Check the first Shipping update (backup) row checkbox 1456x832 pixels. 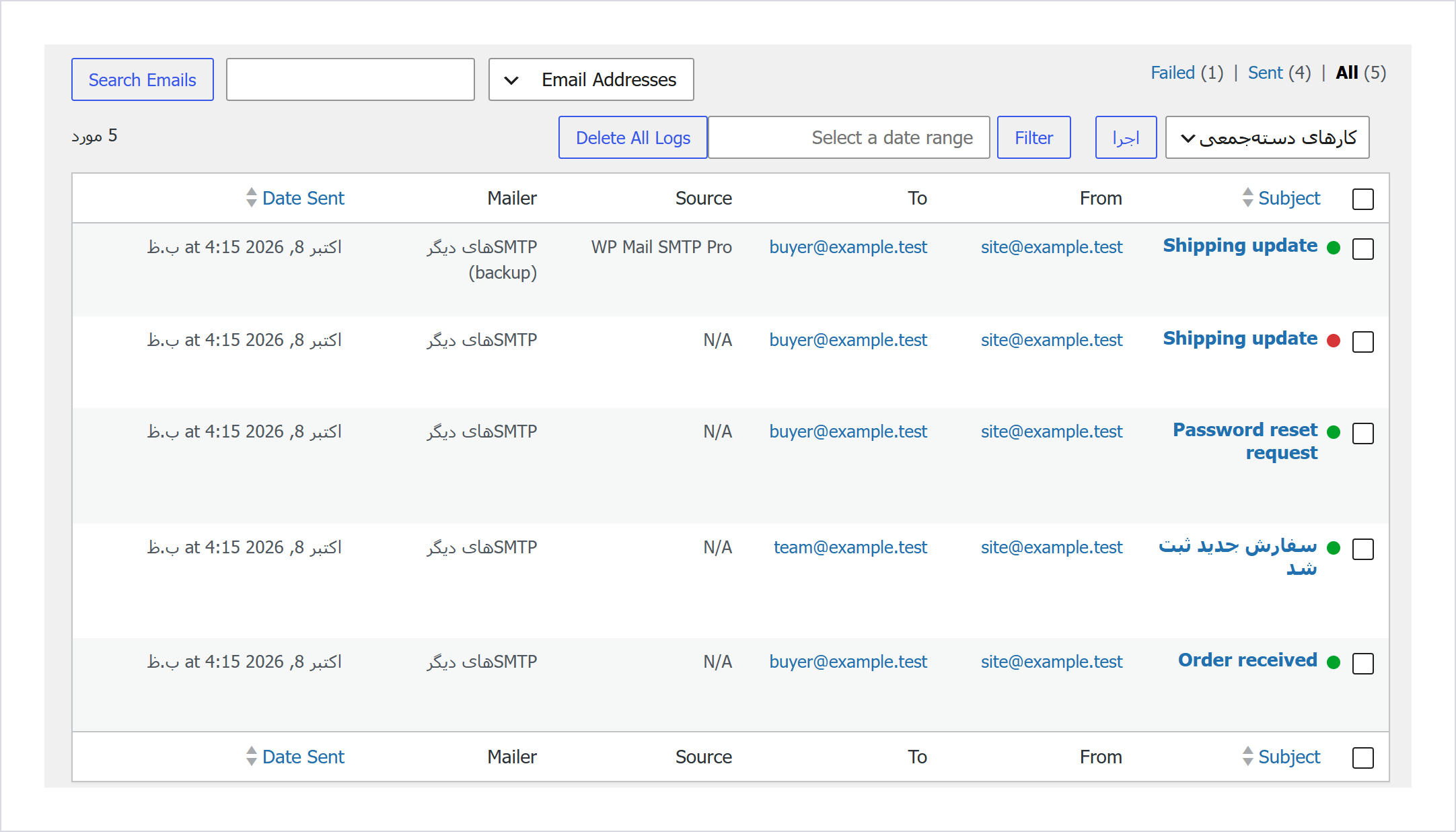(x=1363, y=249)
